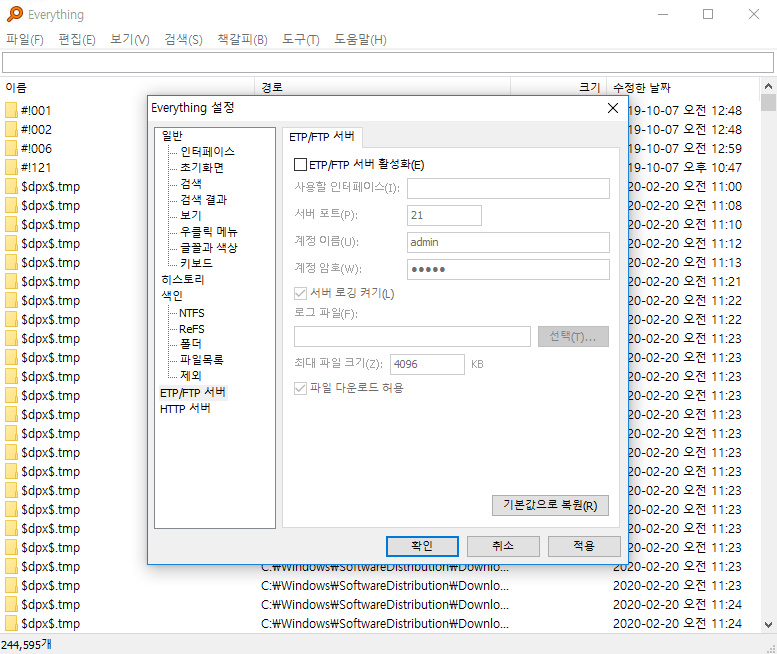Select 제외 tree item
Viewport: 777px width, 654px height.
click(x=191, y=376)
